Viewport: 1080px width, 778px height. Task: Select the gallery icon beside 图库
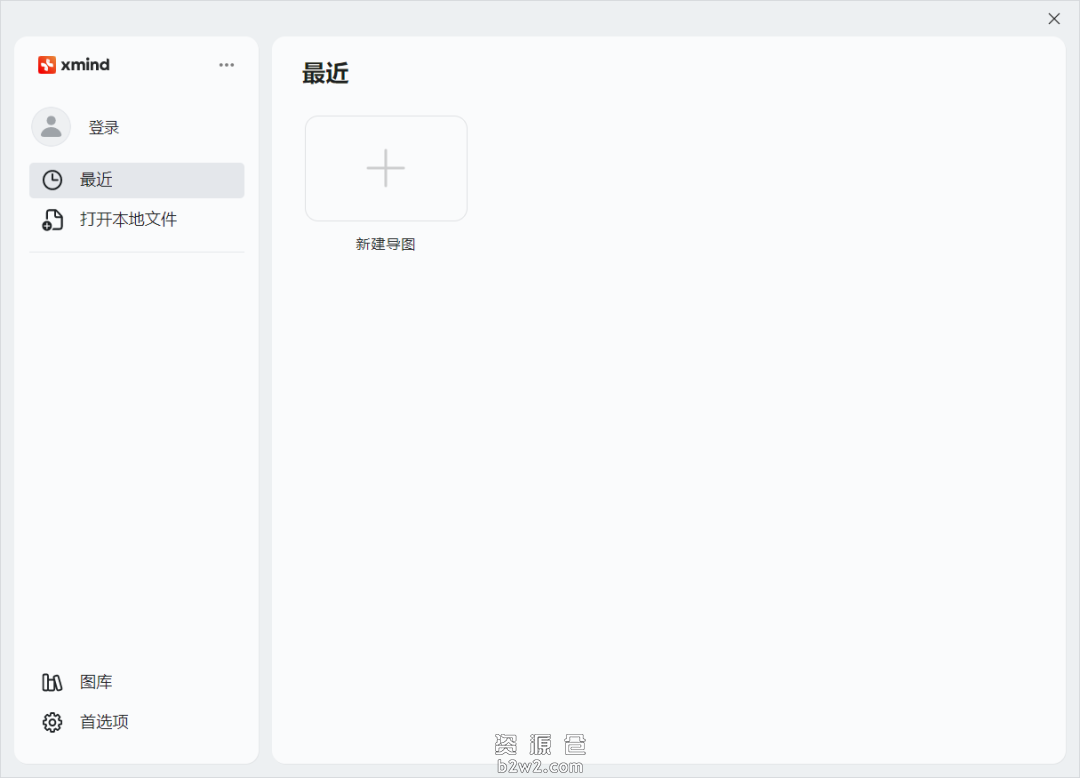point(52,682)
